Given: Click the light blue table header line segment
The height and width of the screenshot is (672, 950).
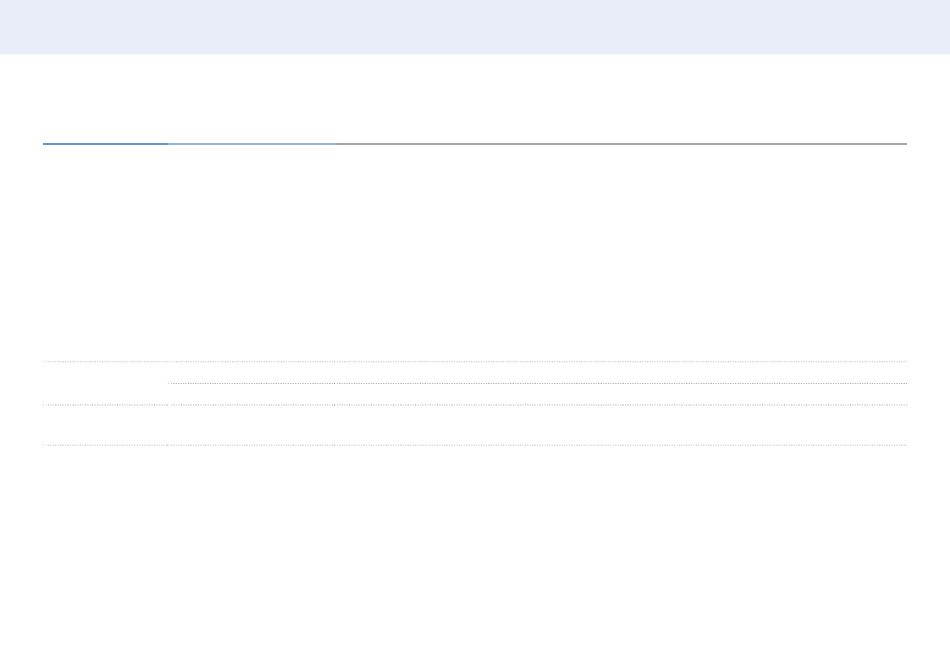Looking at the screenshot, I should coord(251,144).
